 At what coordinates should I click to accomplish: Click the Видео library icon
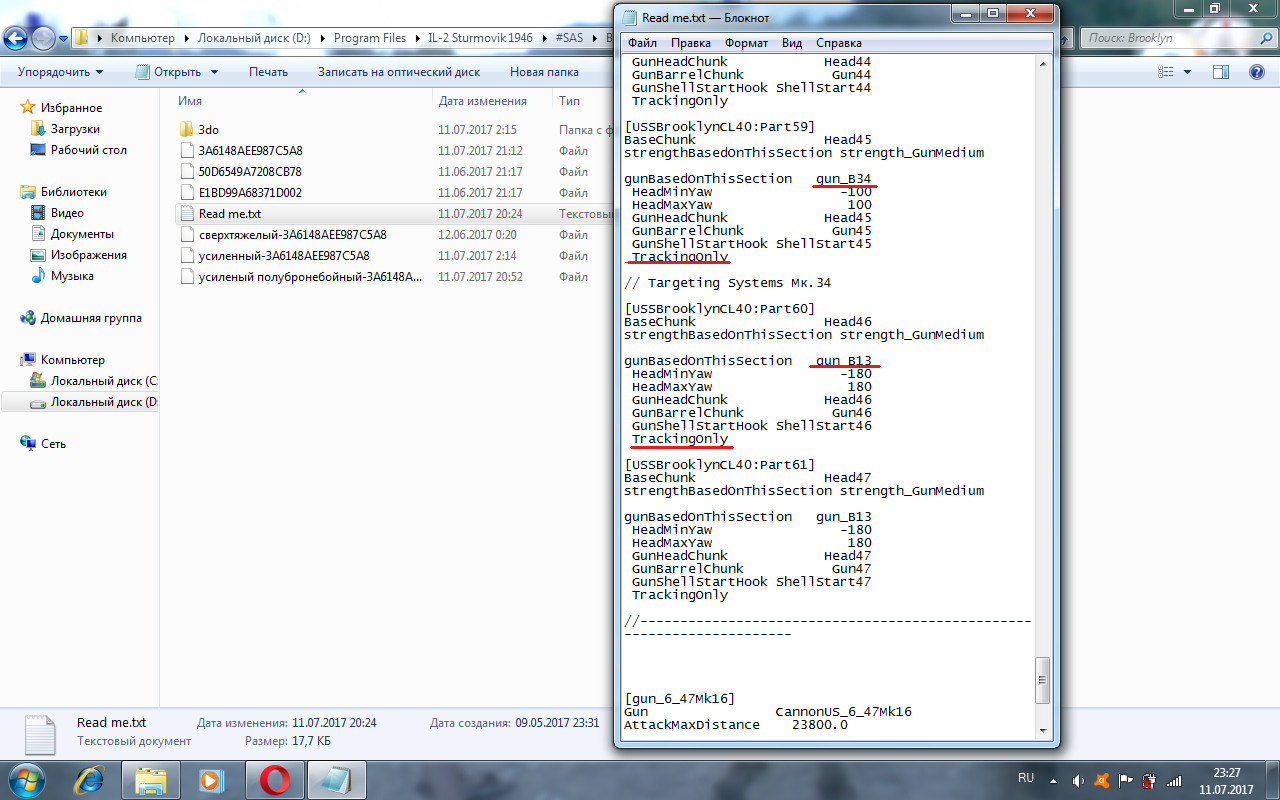coord(38,213)
